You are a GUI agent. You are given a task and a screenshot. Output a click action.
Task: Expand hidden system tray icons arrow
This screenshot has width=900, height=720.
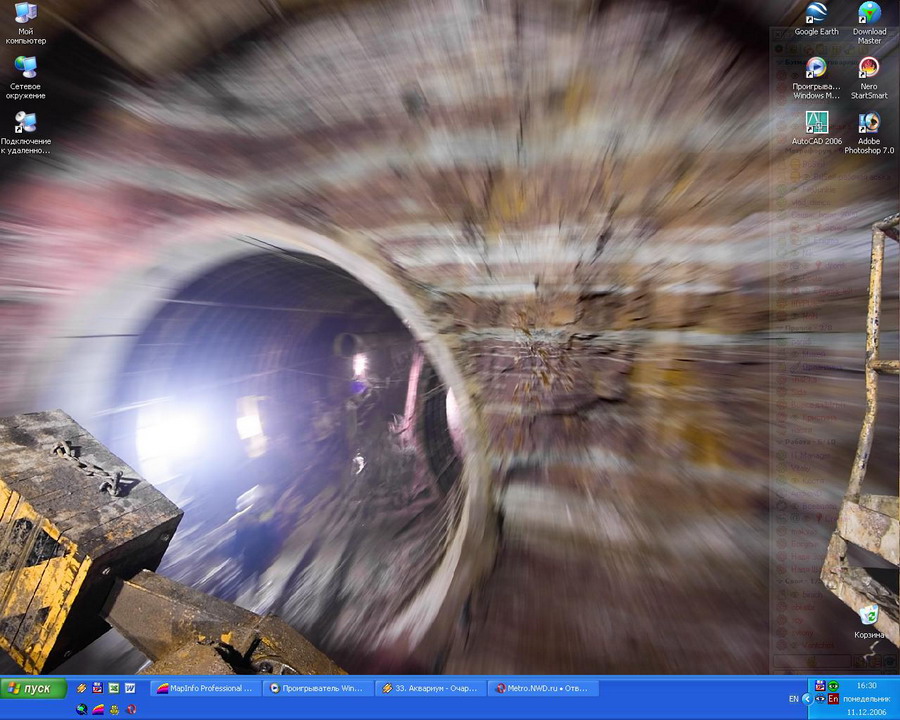coord(807,698)
